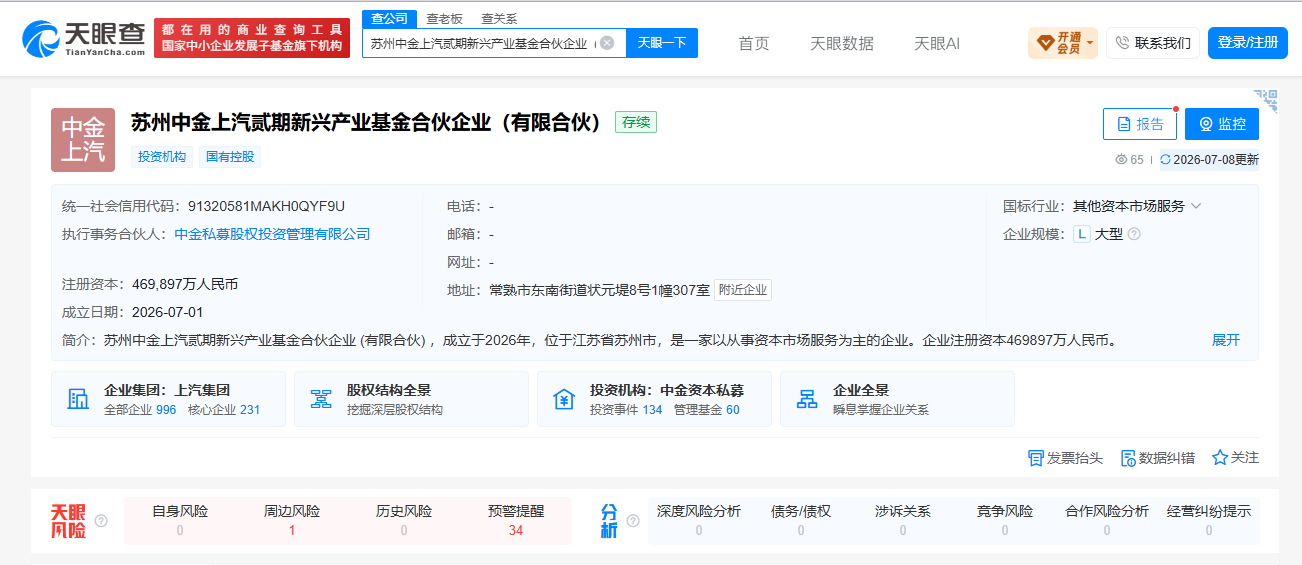Click the QR code icon
Viewport: 1302px width, 565px height.
(1269, 99)
